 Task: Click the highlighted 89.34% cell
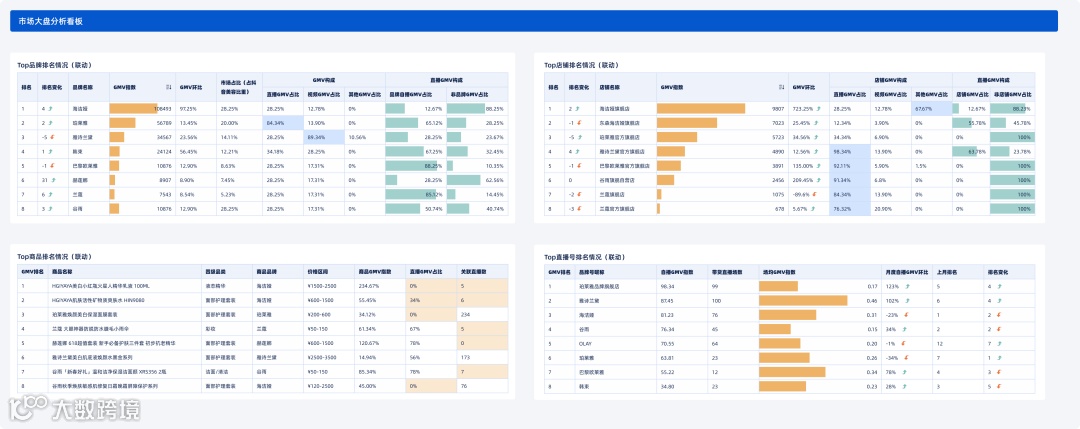(324, 137)
